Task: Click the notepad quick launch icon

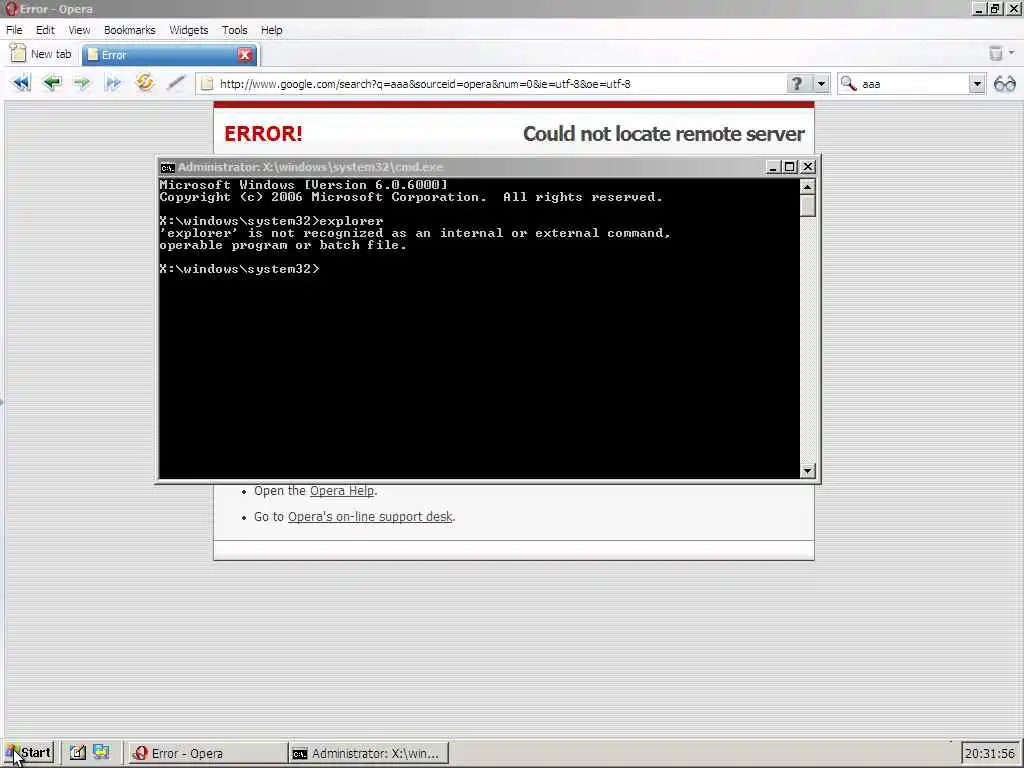Action: [x=78, y=752]
